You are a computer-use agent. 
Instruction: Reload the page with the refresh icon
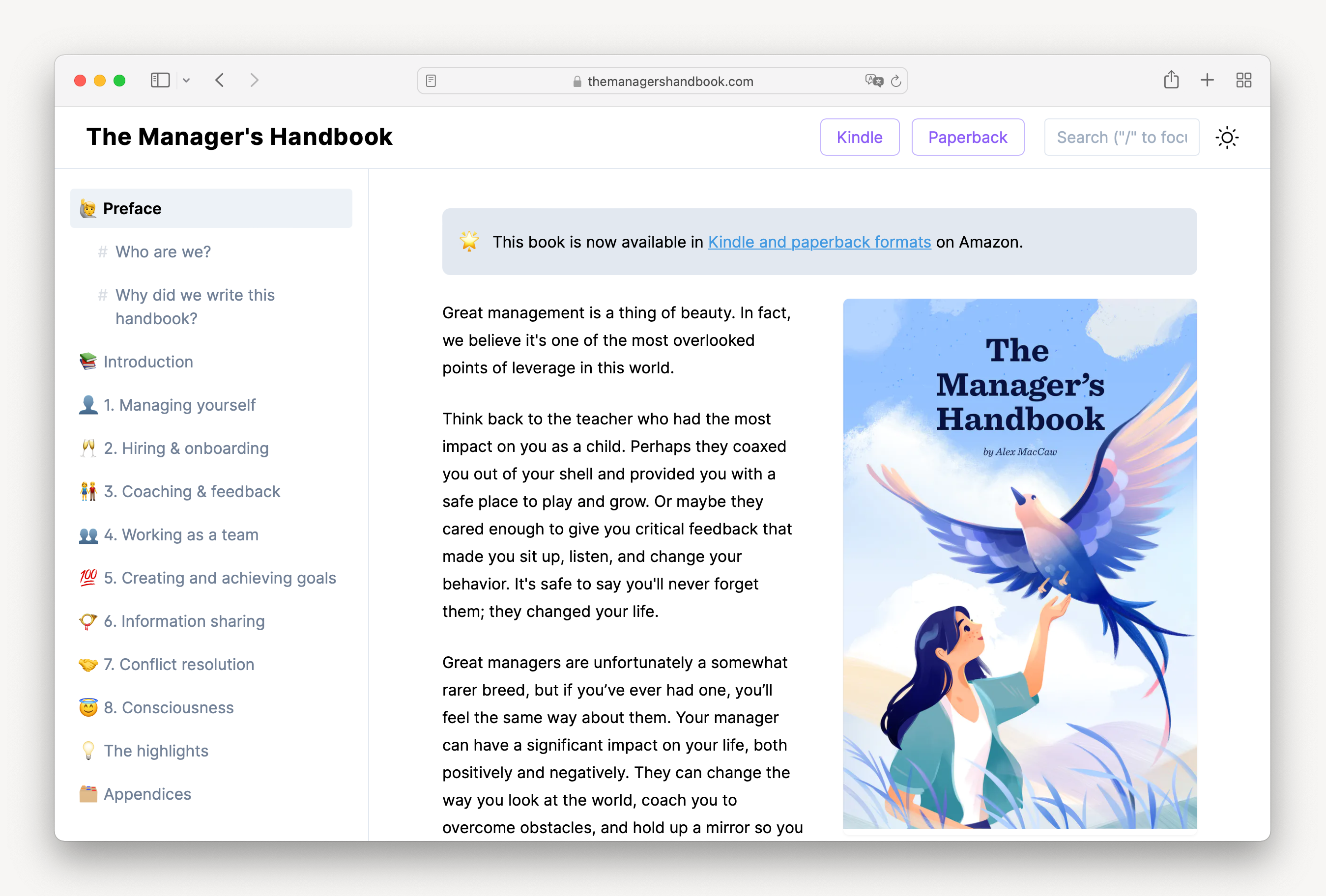896,81
